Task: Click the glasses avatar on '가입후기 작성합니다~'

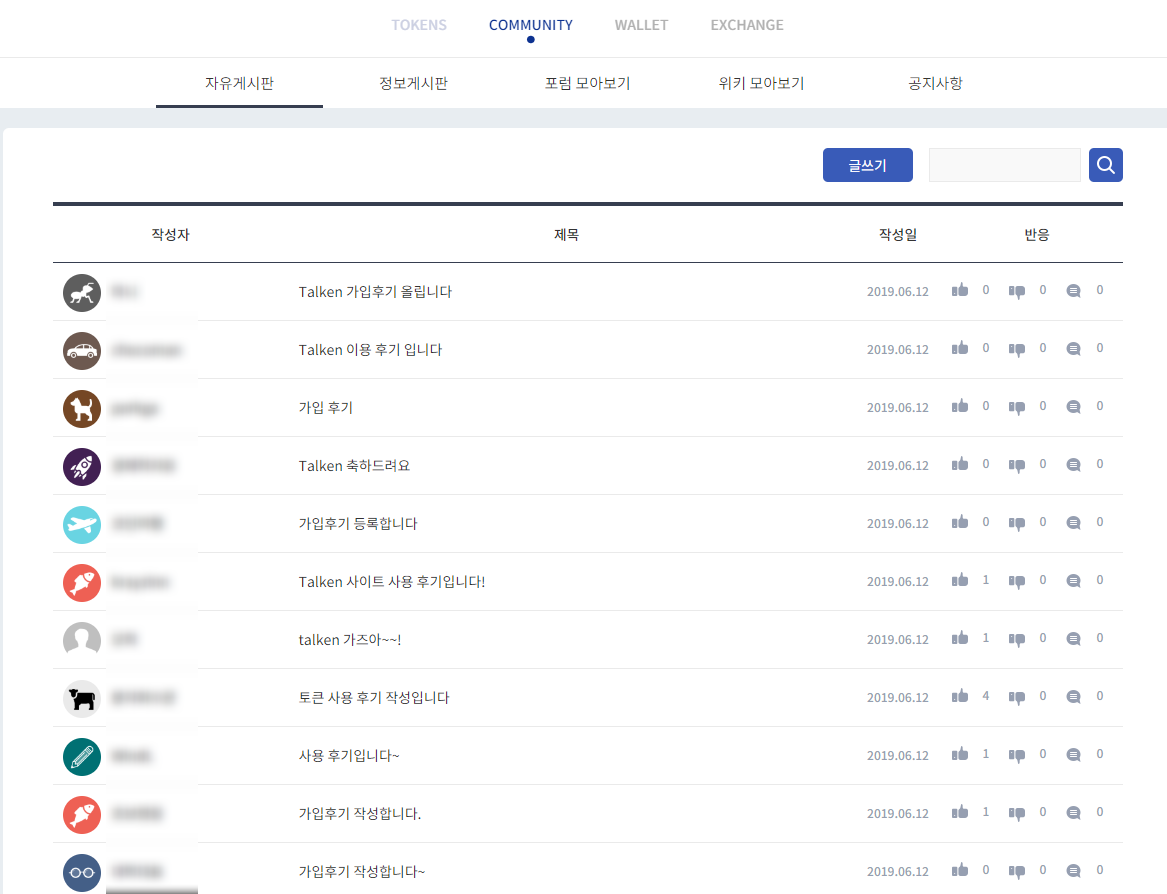Action: (82, 873)
